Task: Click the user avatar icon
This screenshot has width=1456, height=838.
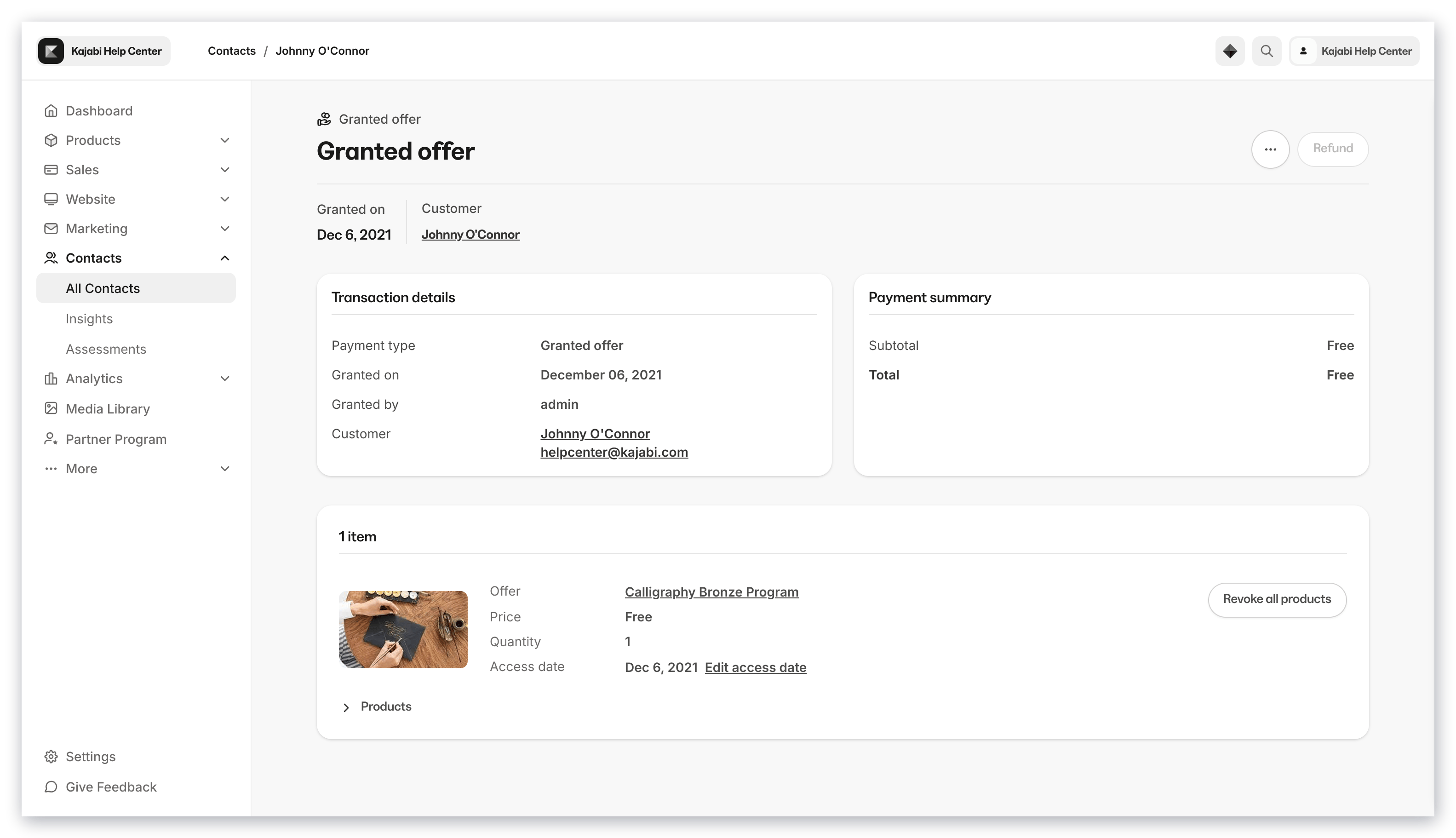Action: click(x=1303, y=51)
